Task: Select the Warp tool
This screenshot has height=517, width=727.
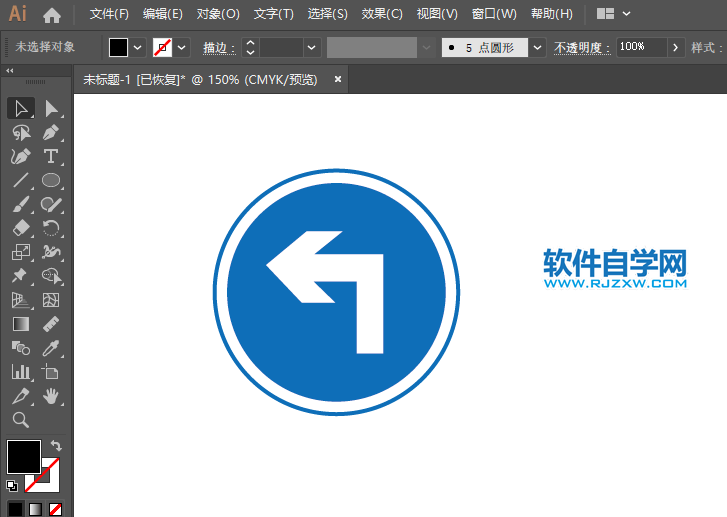Action: tap(51, 252)
